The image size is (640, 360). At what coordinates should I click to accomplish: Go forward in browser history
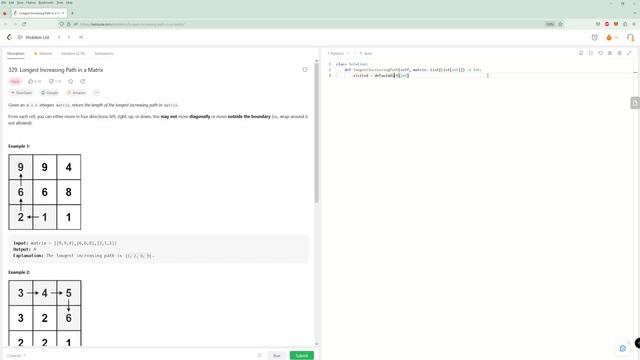pos(15,24)
